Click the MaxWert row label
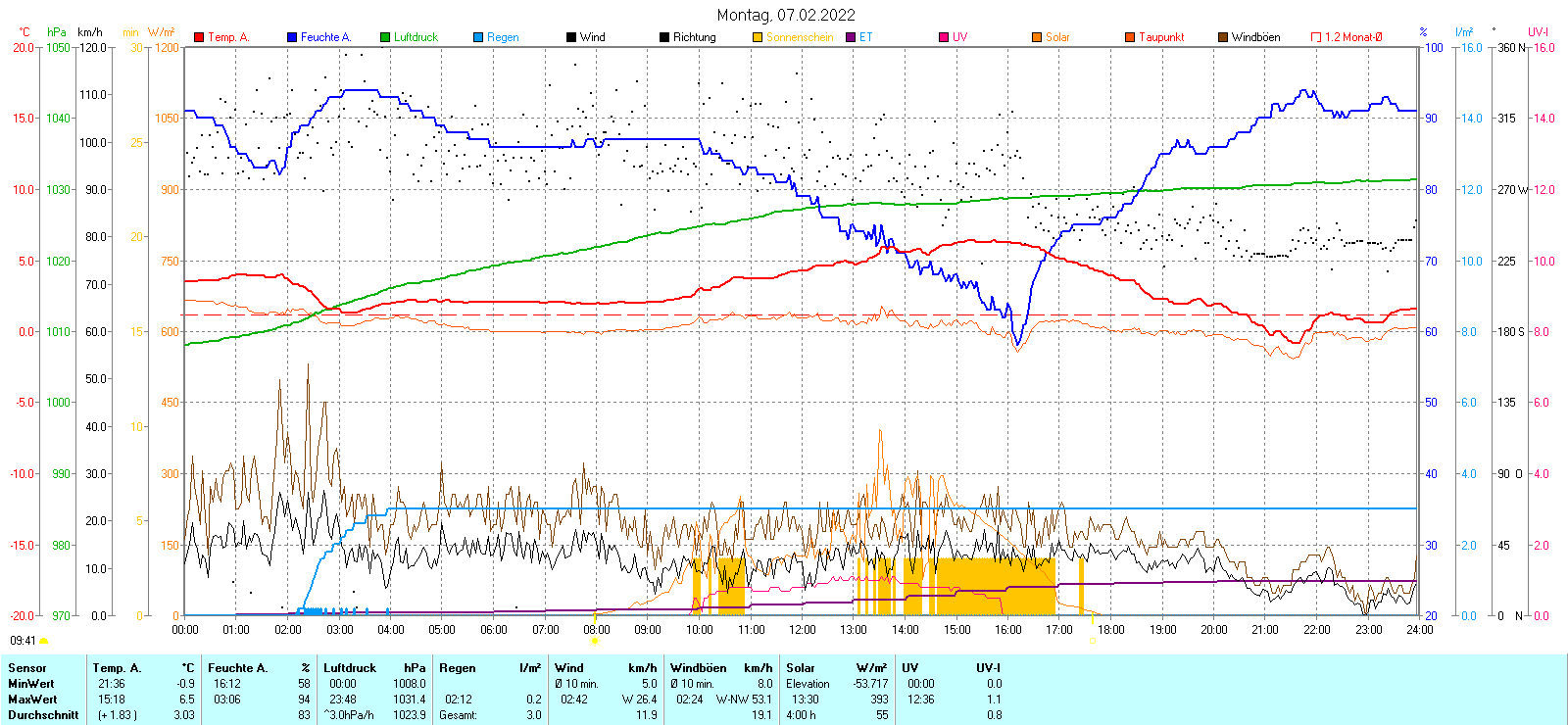The image size is (1568, 725). click(x=32, y=700)
